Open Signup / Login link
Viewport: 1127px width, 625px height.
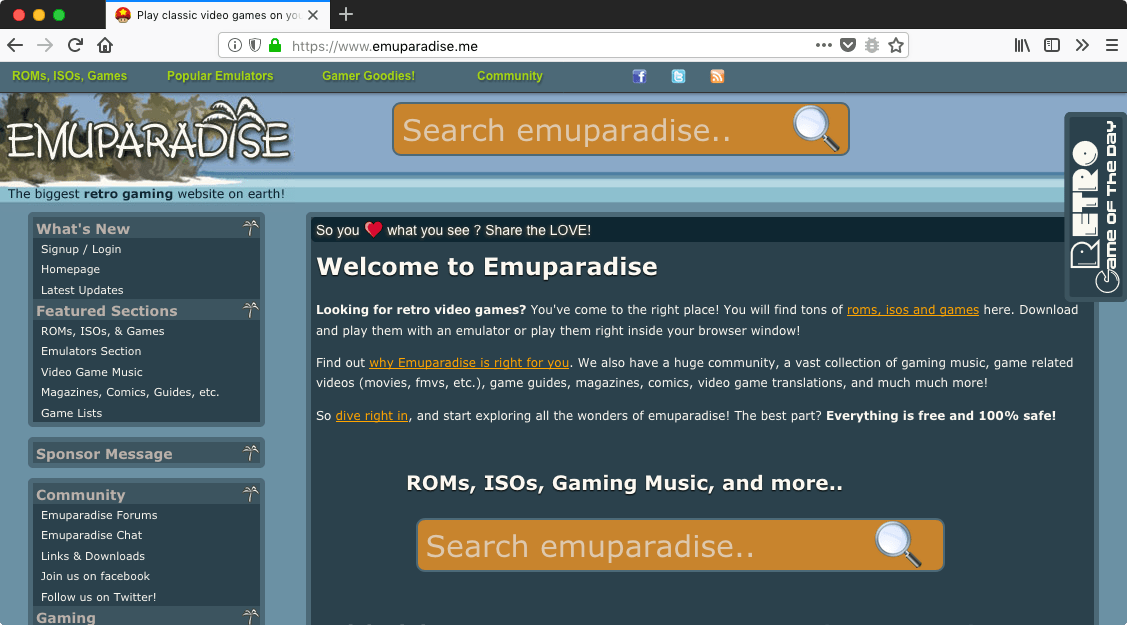(80, 249)
